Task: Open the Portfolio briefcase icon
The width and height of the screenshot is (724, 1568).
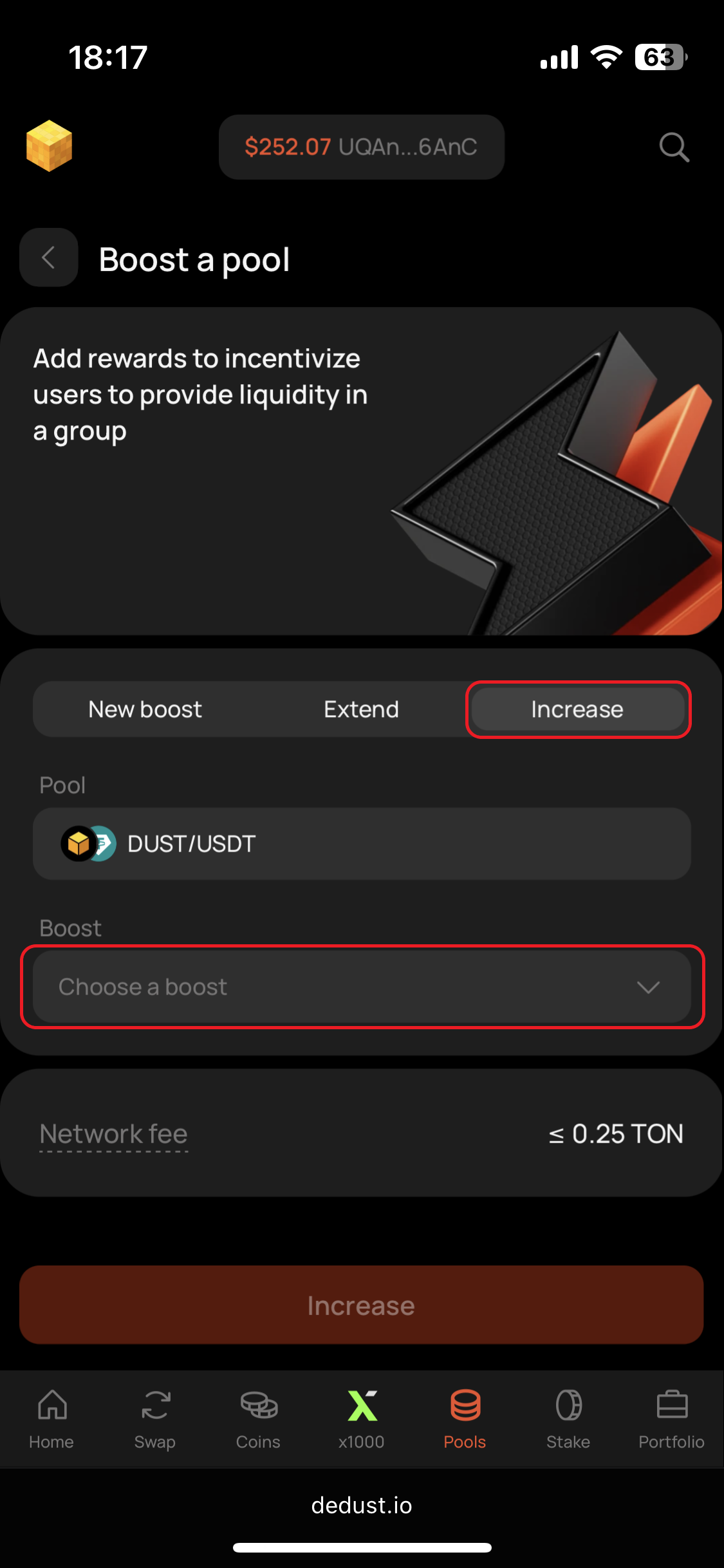Action: [x=672, y=1405]
